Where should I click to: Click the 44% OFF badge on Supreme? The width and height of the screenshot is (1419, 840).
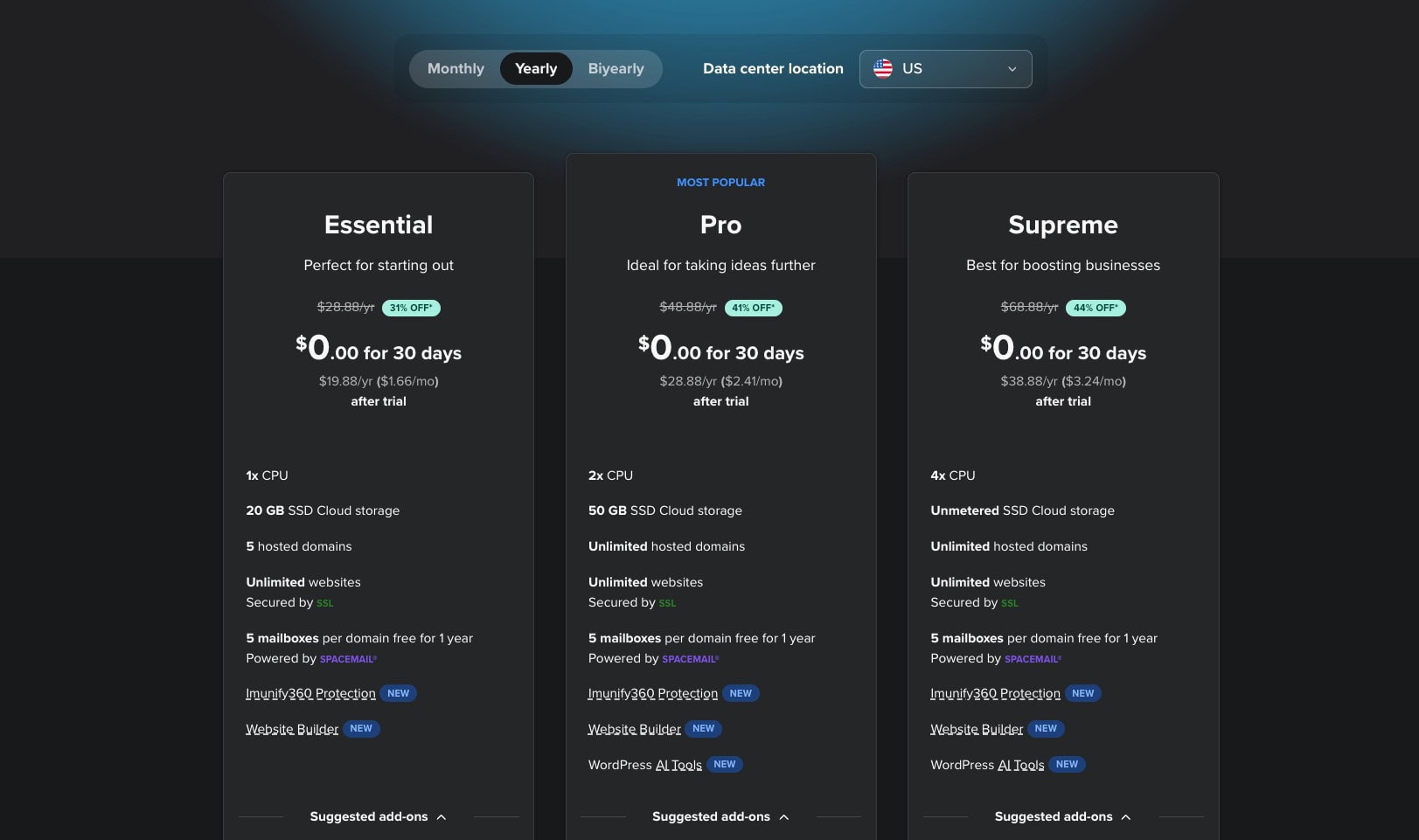point(1096,308)
